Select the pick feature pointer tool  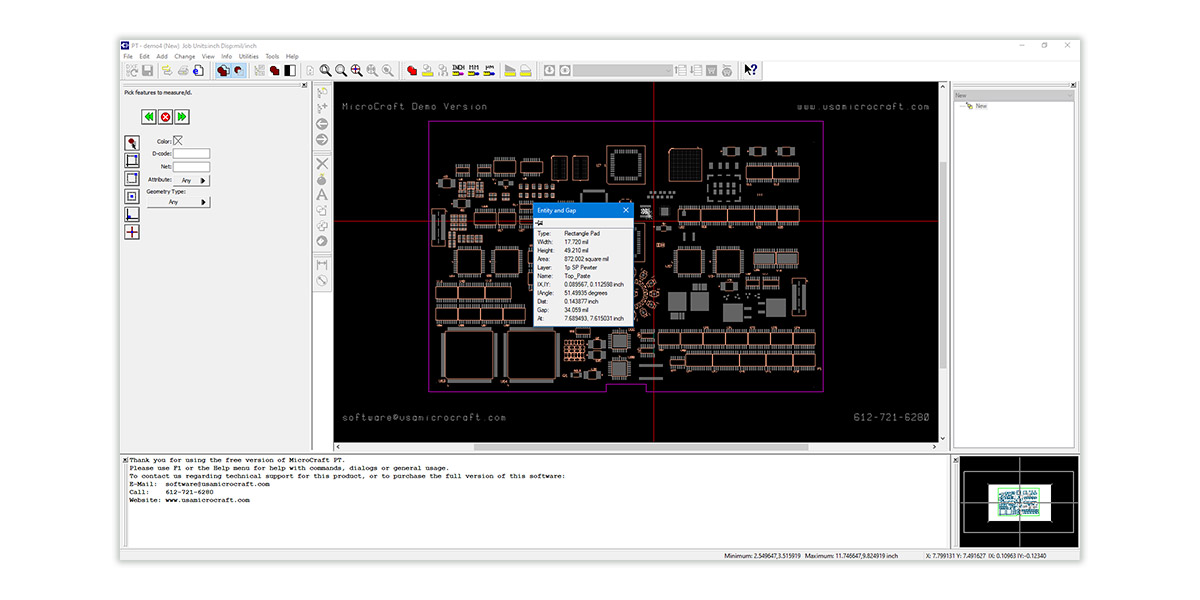click(x=132, y=143)
